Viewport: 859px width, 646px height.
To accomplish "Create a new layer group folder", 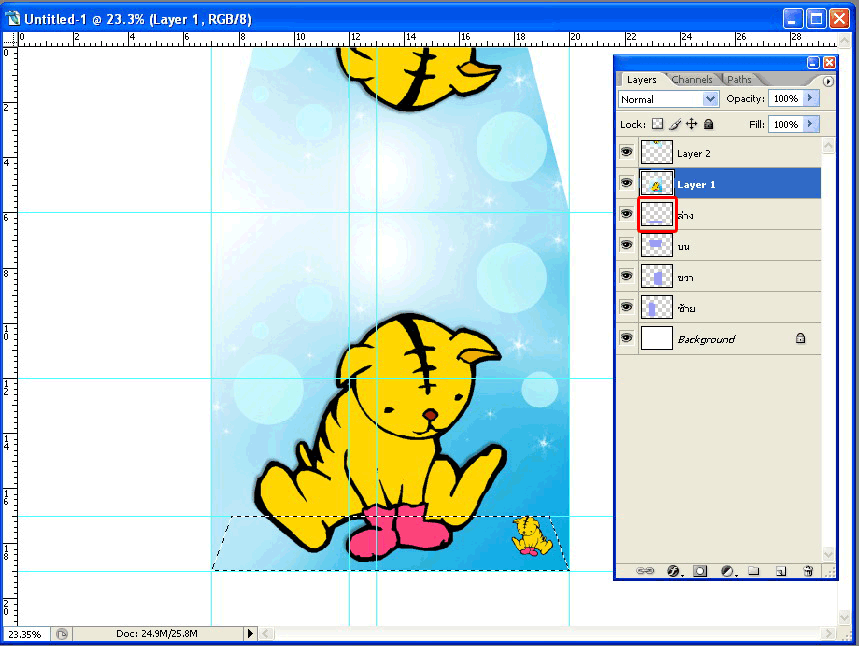I will [754, 571].
